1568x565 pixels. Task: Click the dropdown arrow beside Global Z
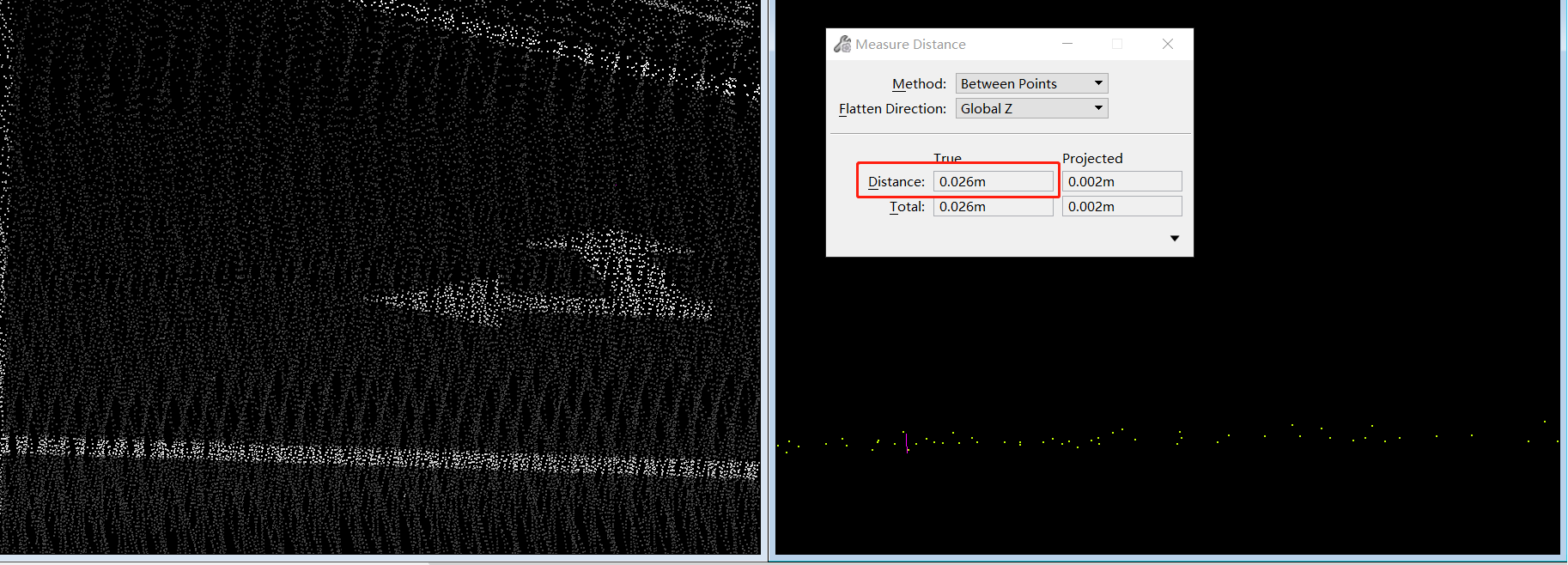(1097, 108)
